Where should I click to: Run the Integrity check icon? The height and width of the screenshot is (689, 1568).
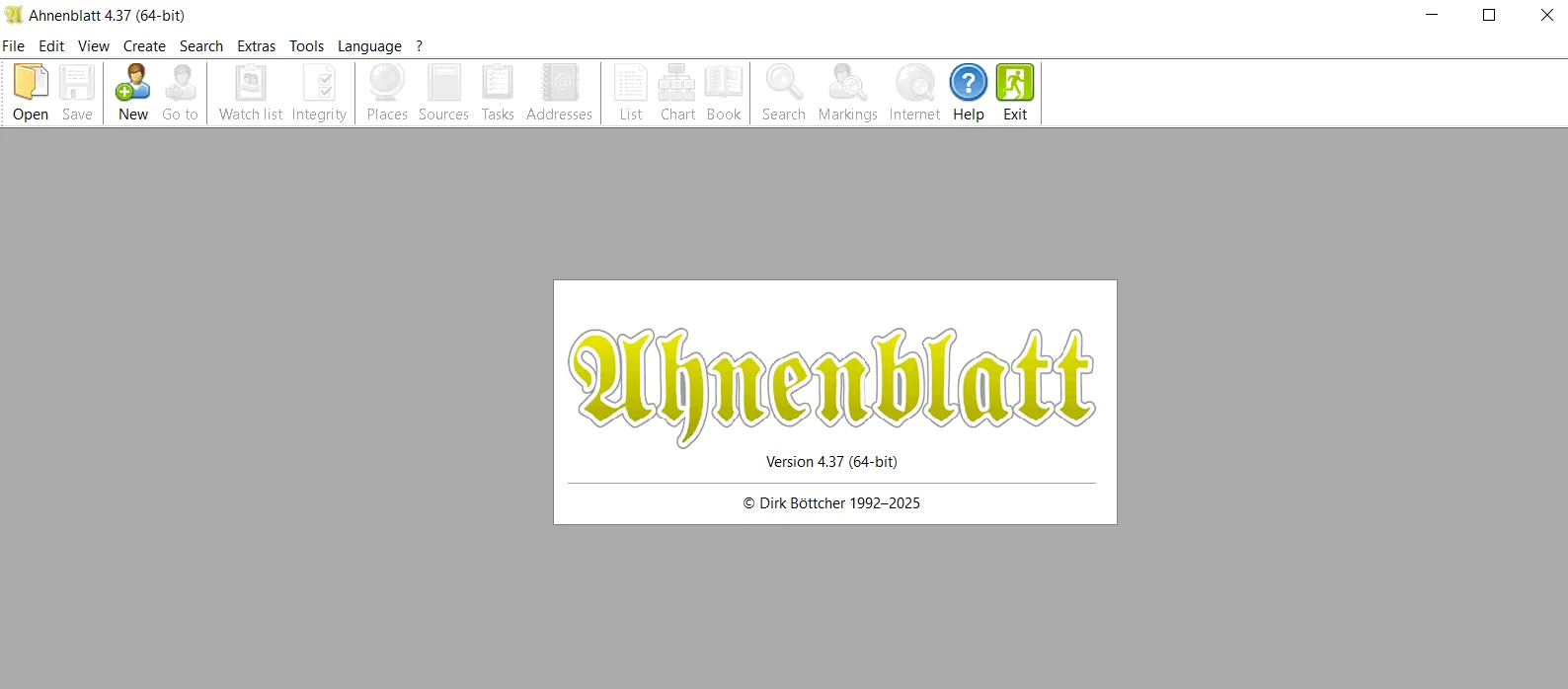[x=319, y=93]
